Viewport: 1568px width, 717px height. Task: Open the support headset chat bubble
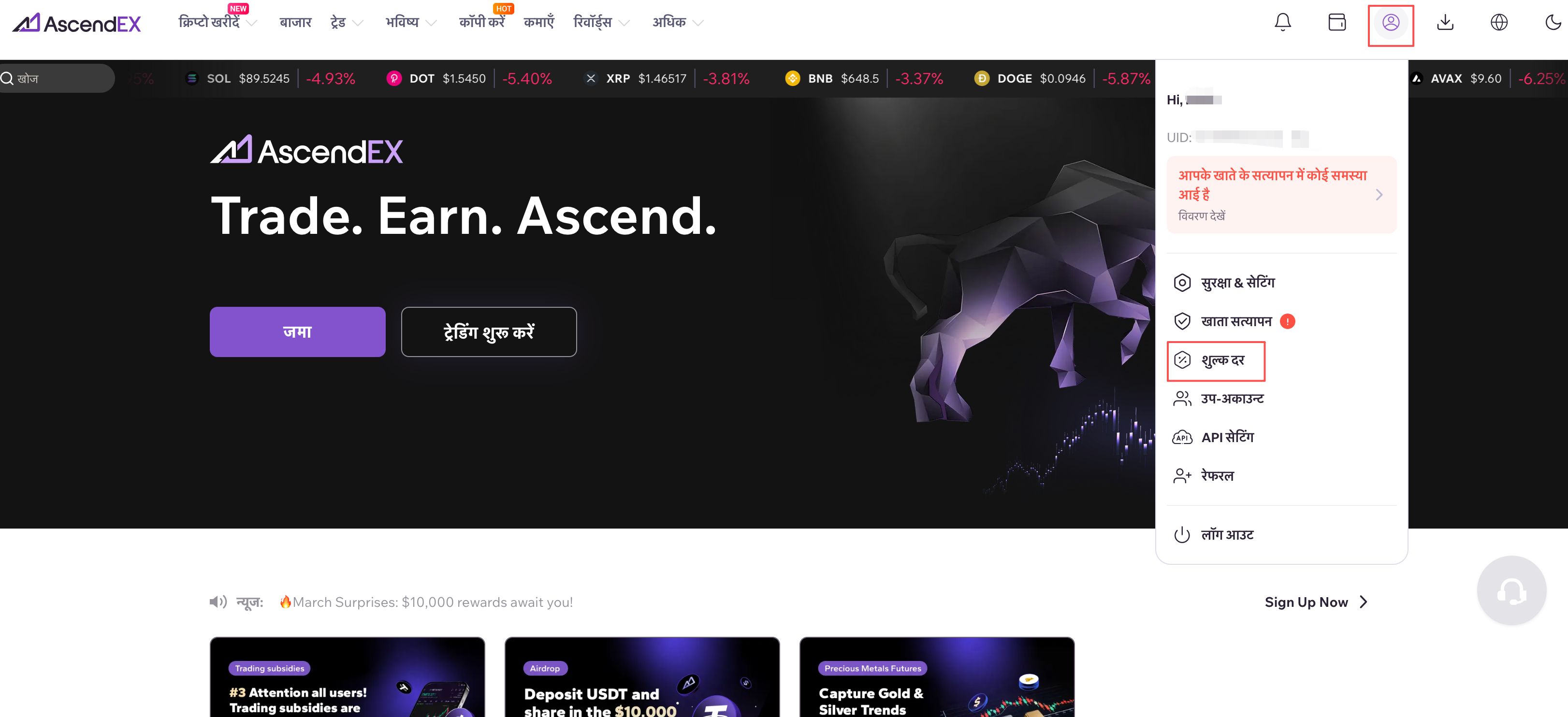[1511, 590]
